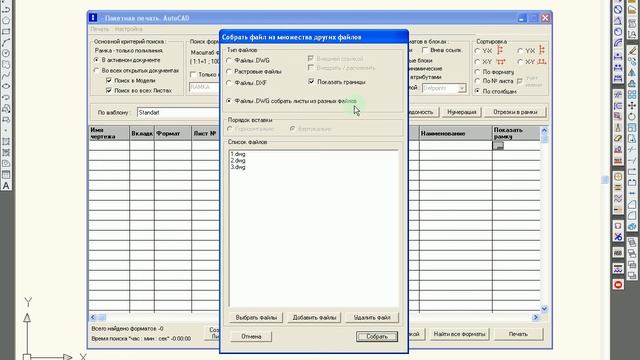Viewport: 640px width, 360px height.
Task: Select the Rotate tool
Action: coord(632,117)
